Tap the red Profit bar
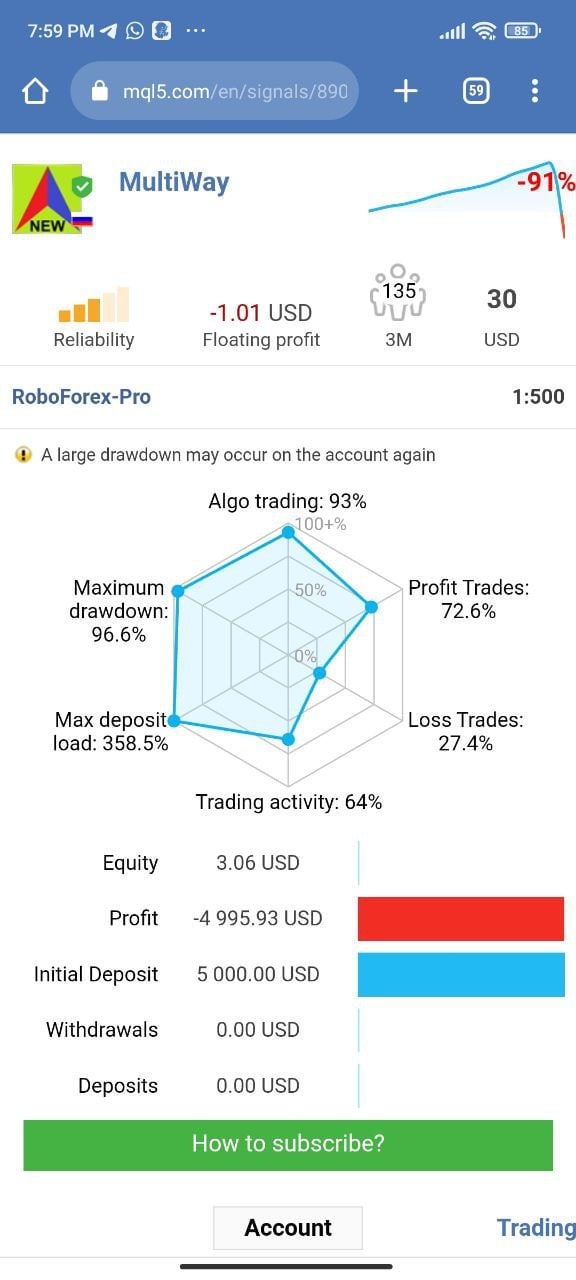 (x=461, y=918)
